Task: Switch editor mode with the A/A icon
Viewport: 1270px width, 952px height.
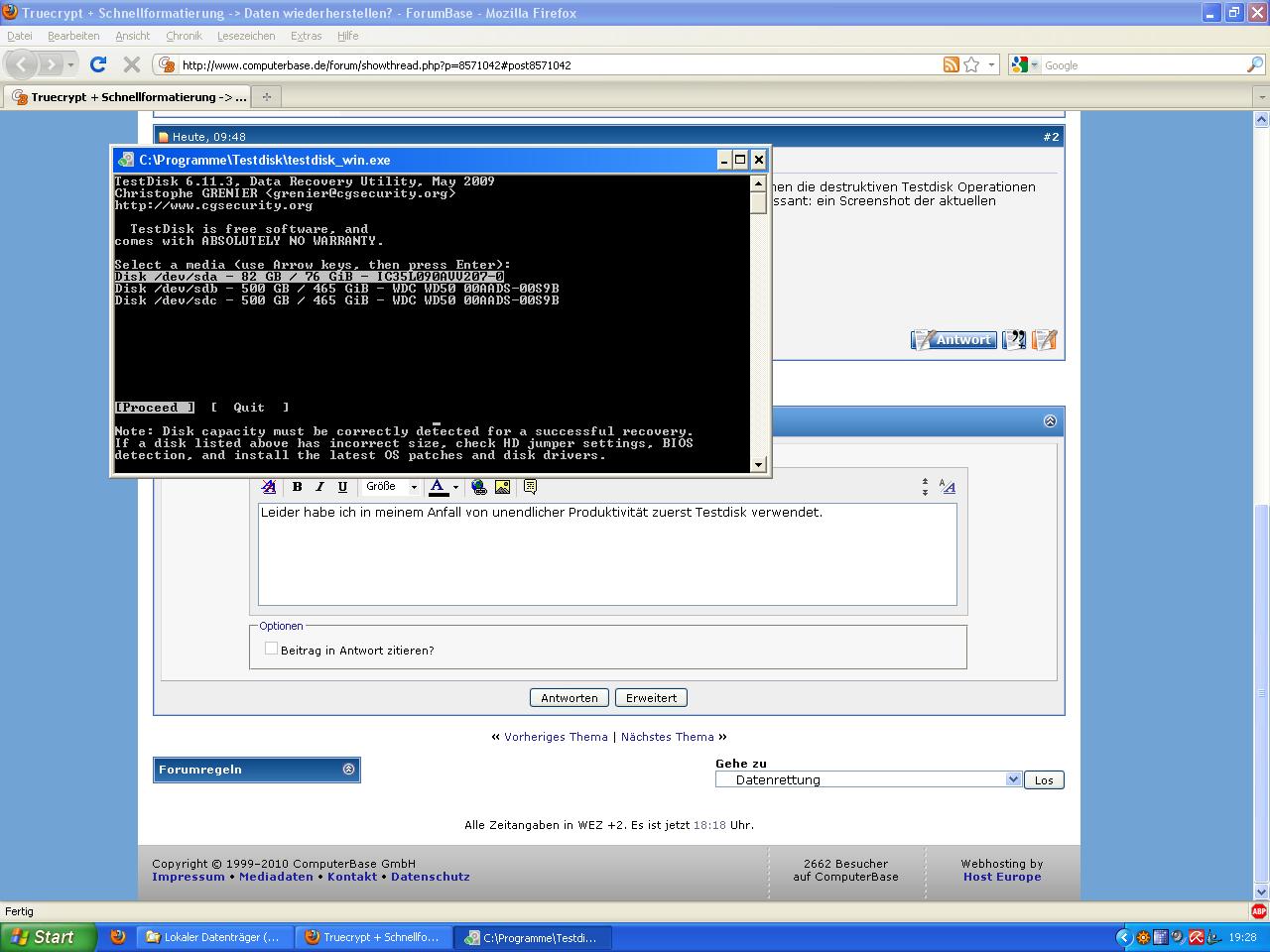Action: (x=947, y=486)
